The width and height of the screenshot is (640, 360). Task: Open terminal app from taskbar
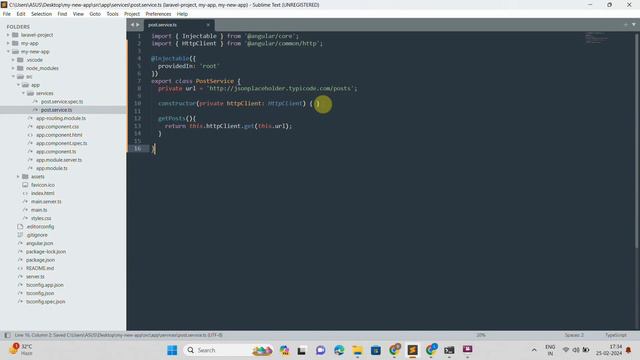point(449,350)
